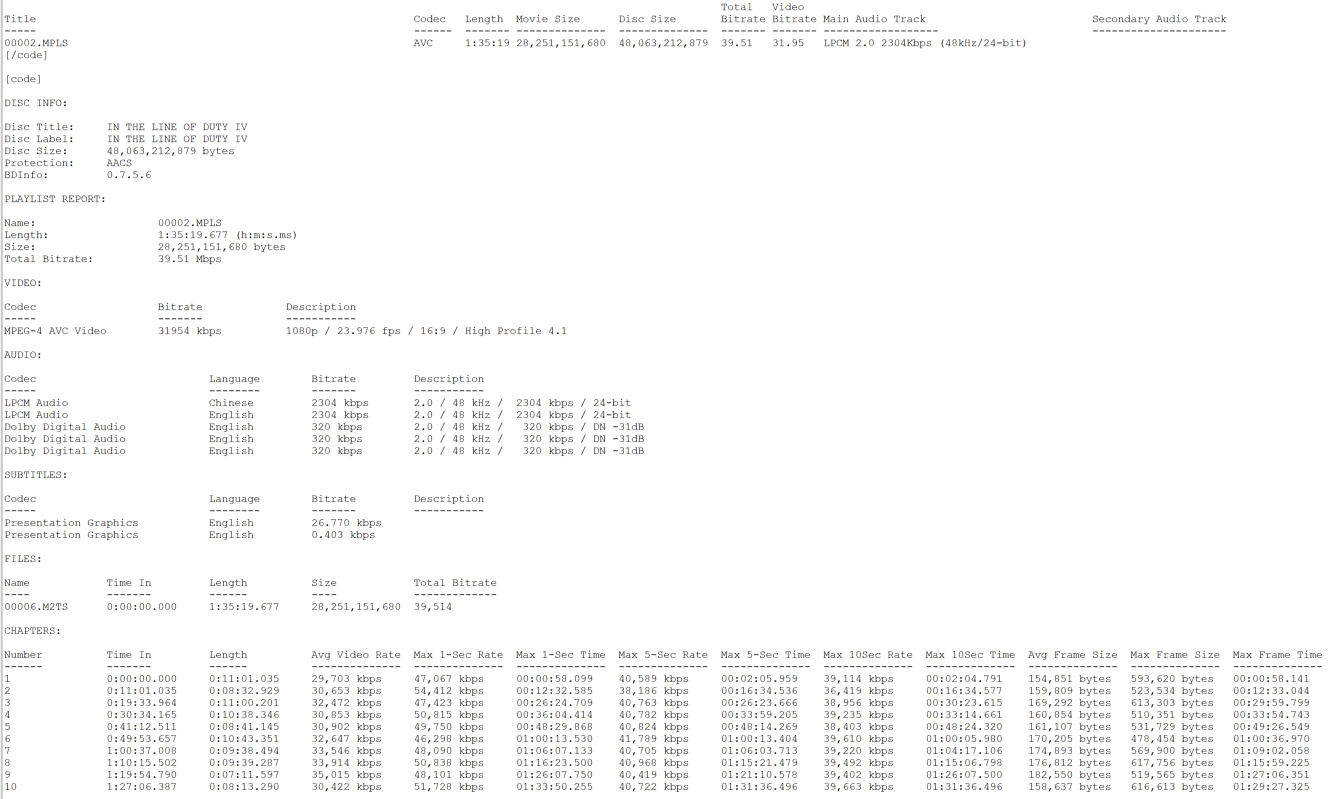Click the CHAPTERS: section heading
1330x799 pixels.
tap(32, 631)
